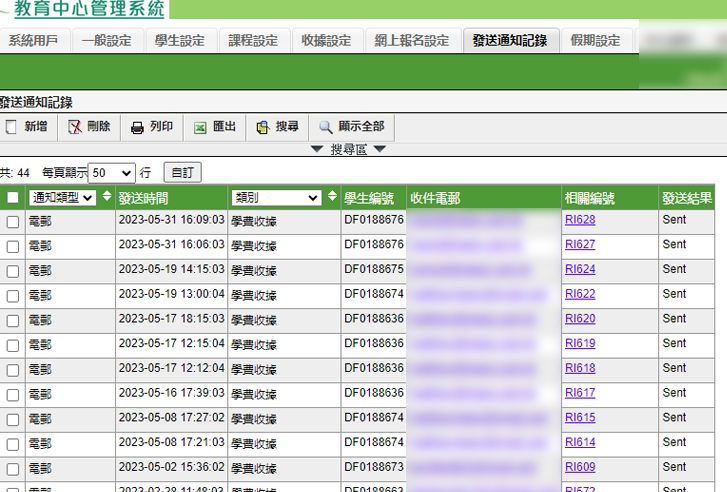Check the row for RI622
This screenshot has height=492, width=727.
tap(13, 296)
